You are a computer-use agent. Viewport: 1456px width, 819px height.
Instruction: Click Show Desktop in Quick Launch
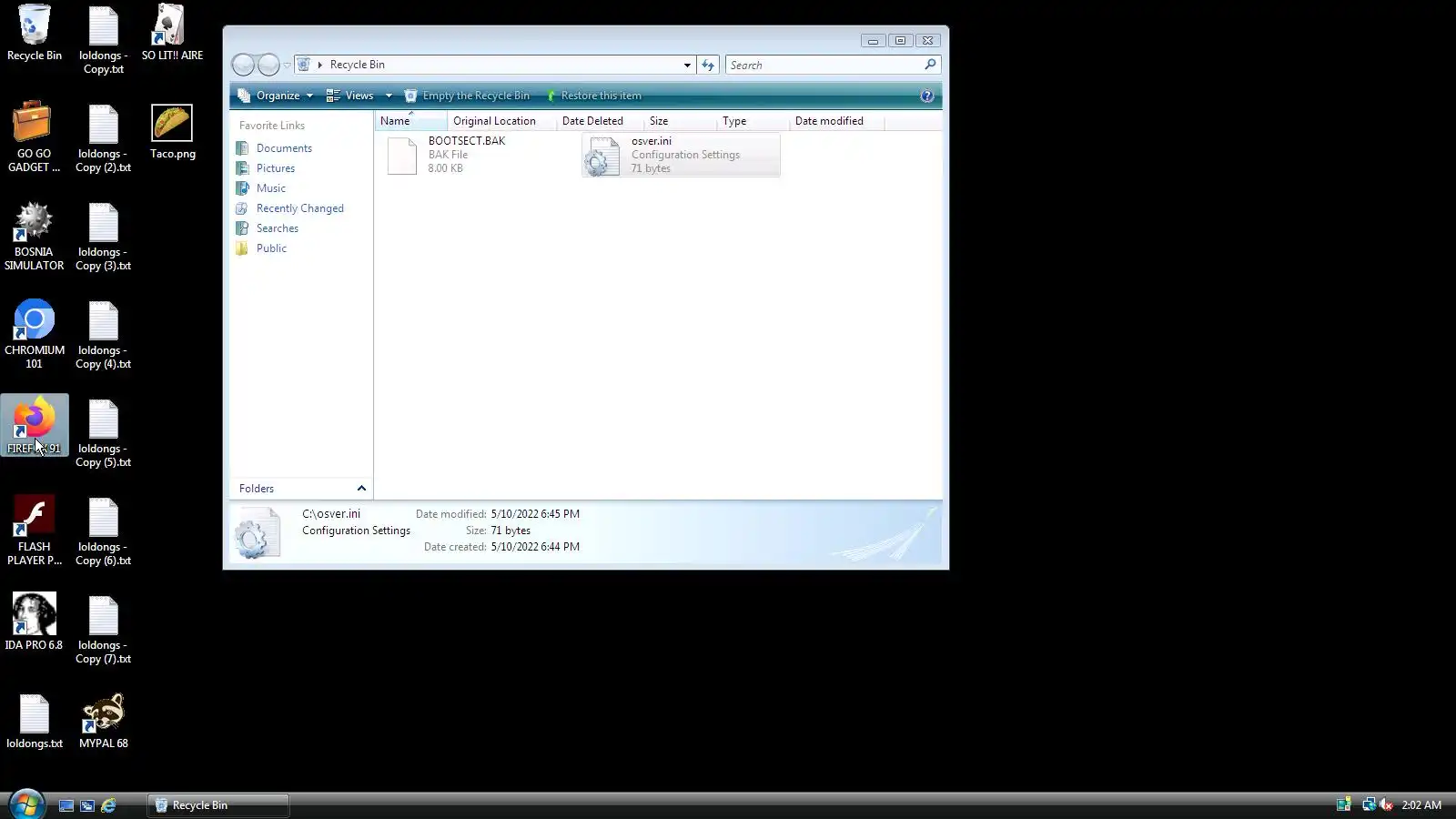point(66,805)
